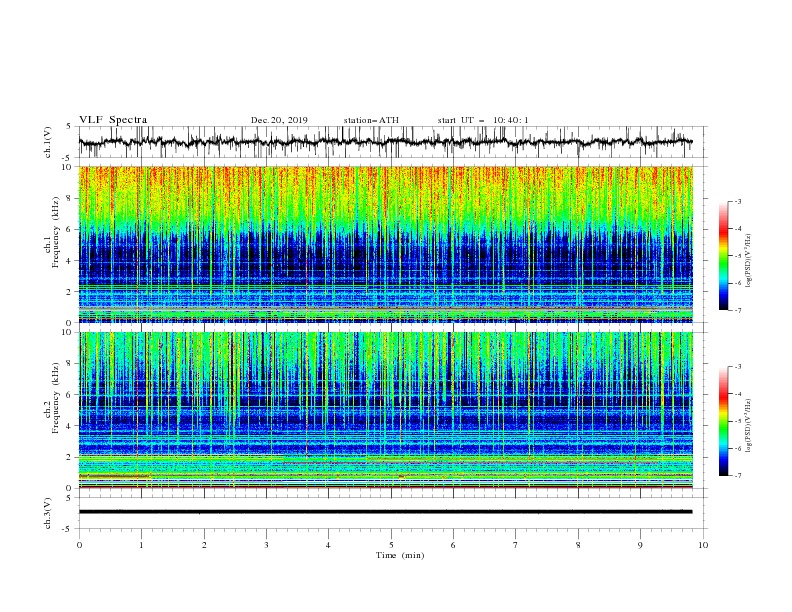
Task: Click the "4" tick on ch.2 frequency axis
Action: pyautogui.click(x=70, y=426)
